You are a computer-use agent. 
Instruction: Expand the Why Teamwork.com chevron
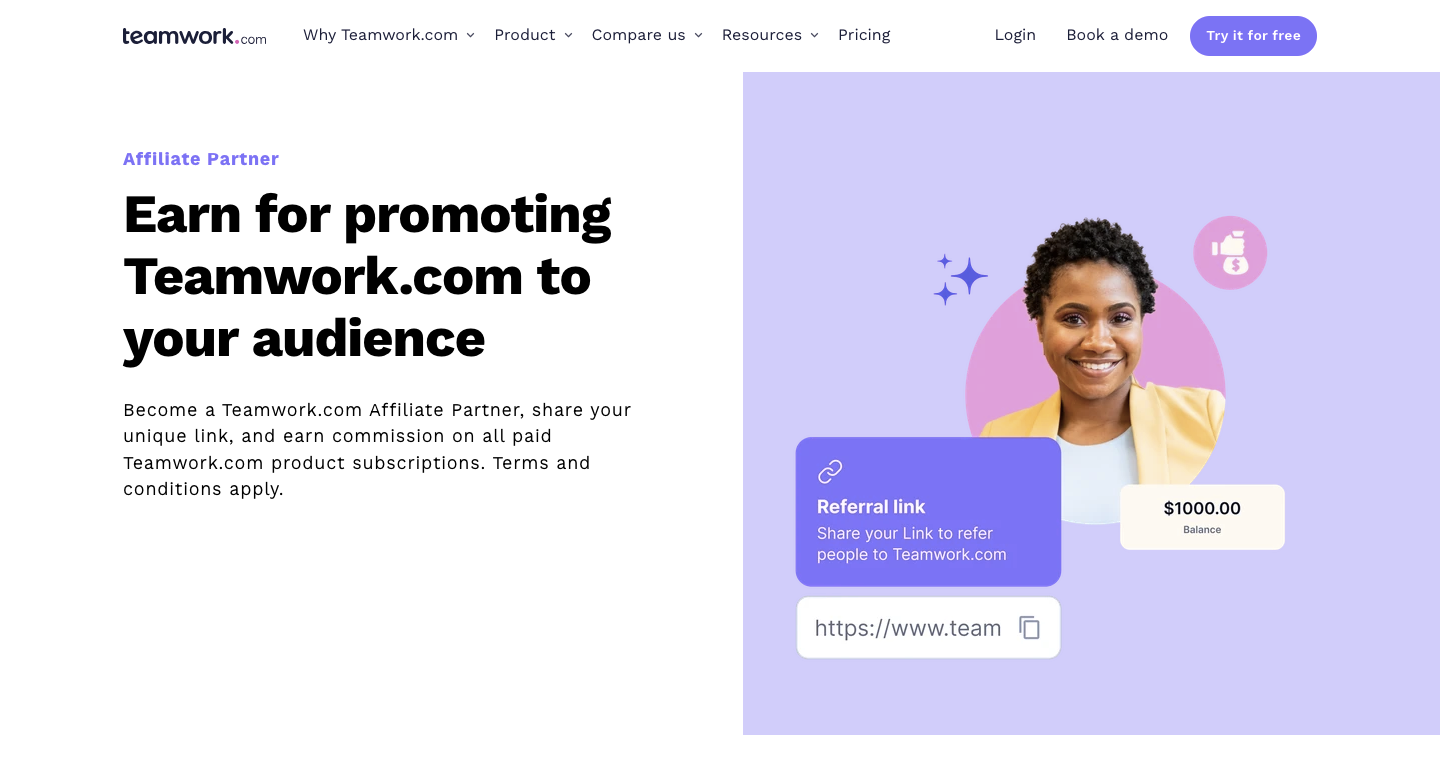470,35
